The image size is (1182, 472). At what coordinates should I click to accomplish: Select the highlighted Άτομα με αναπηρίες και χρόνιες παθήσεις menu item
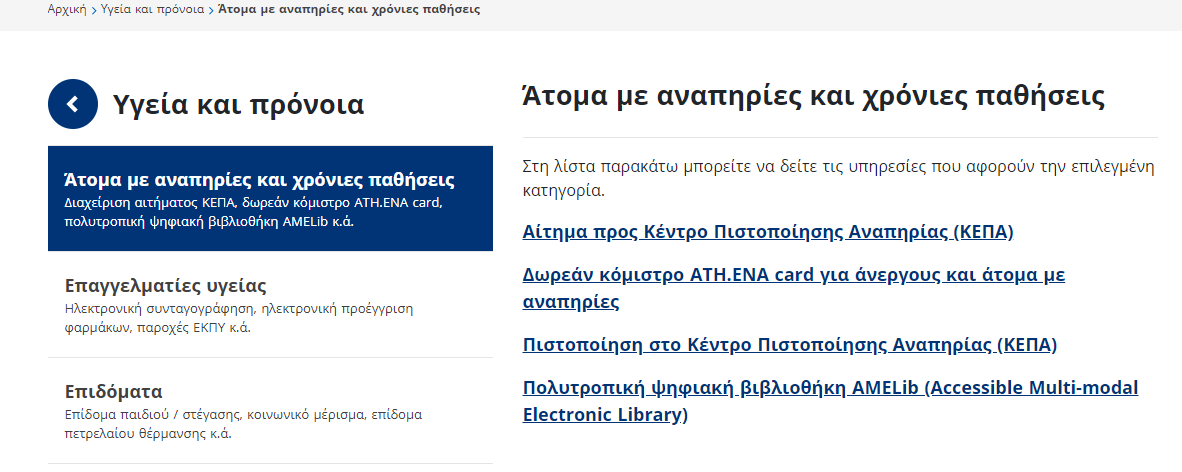270,198
